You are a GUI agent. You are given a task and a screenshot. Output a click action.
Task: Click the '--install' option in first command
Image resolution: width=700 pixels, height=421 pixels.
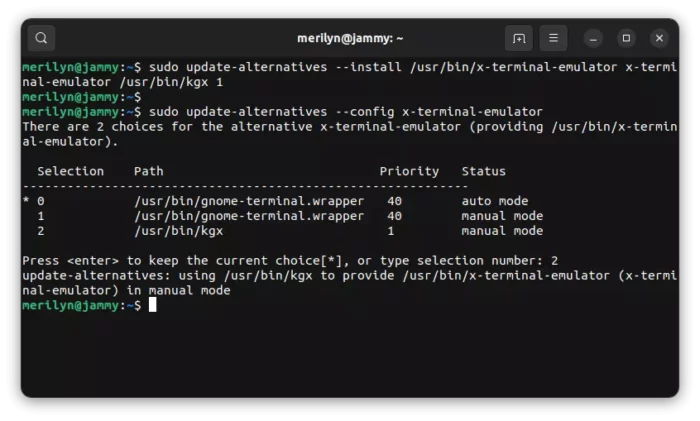(368, 67)
